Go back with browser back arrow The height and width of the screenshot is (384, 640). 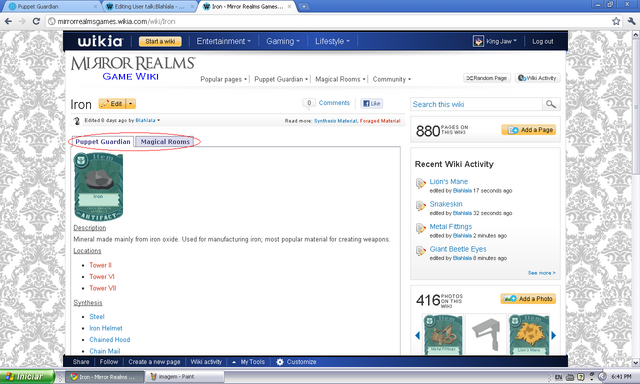tap(8, 21)
